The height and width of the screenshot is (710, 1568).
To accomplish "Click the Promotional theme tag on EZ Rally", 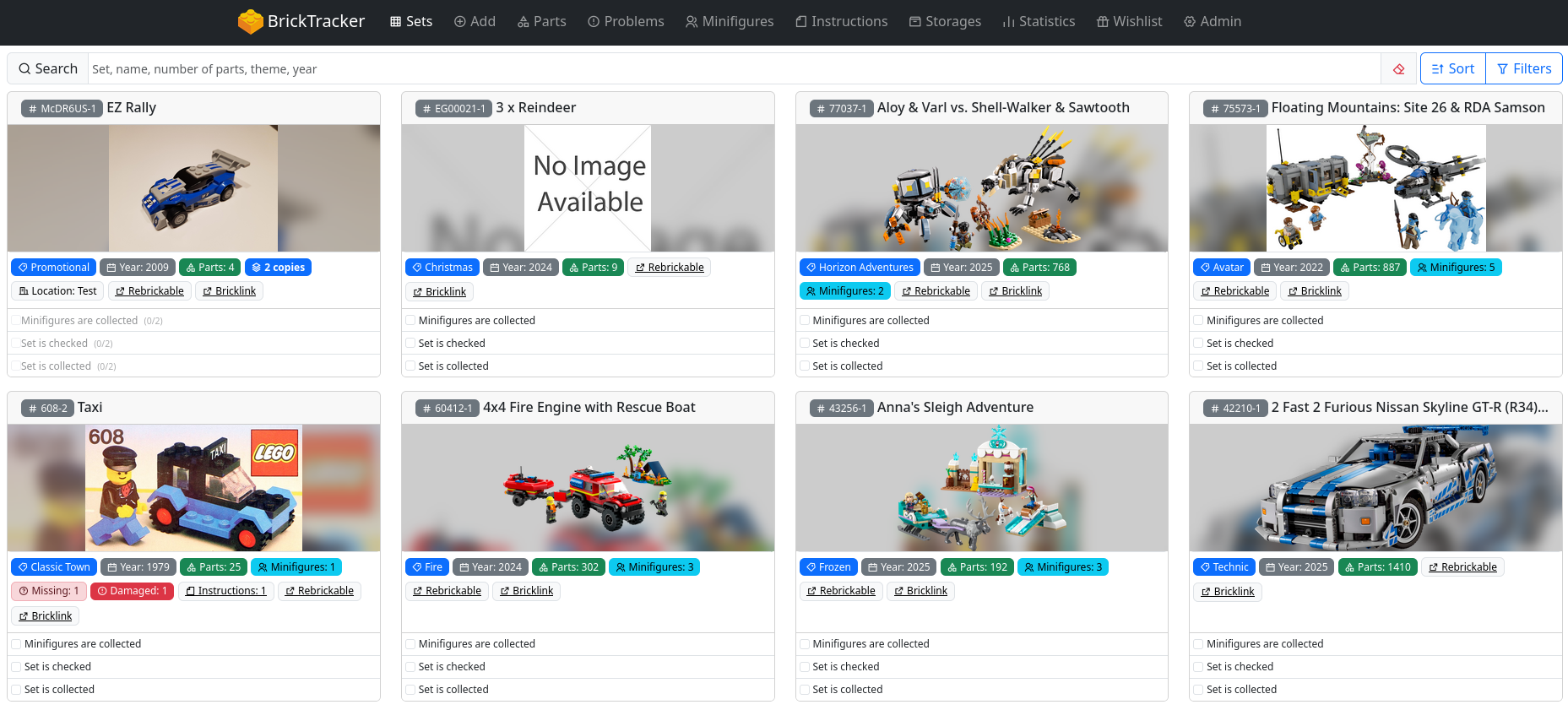I will coord(54,268).
